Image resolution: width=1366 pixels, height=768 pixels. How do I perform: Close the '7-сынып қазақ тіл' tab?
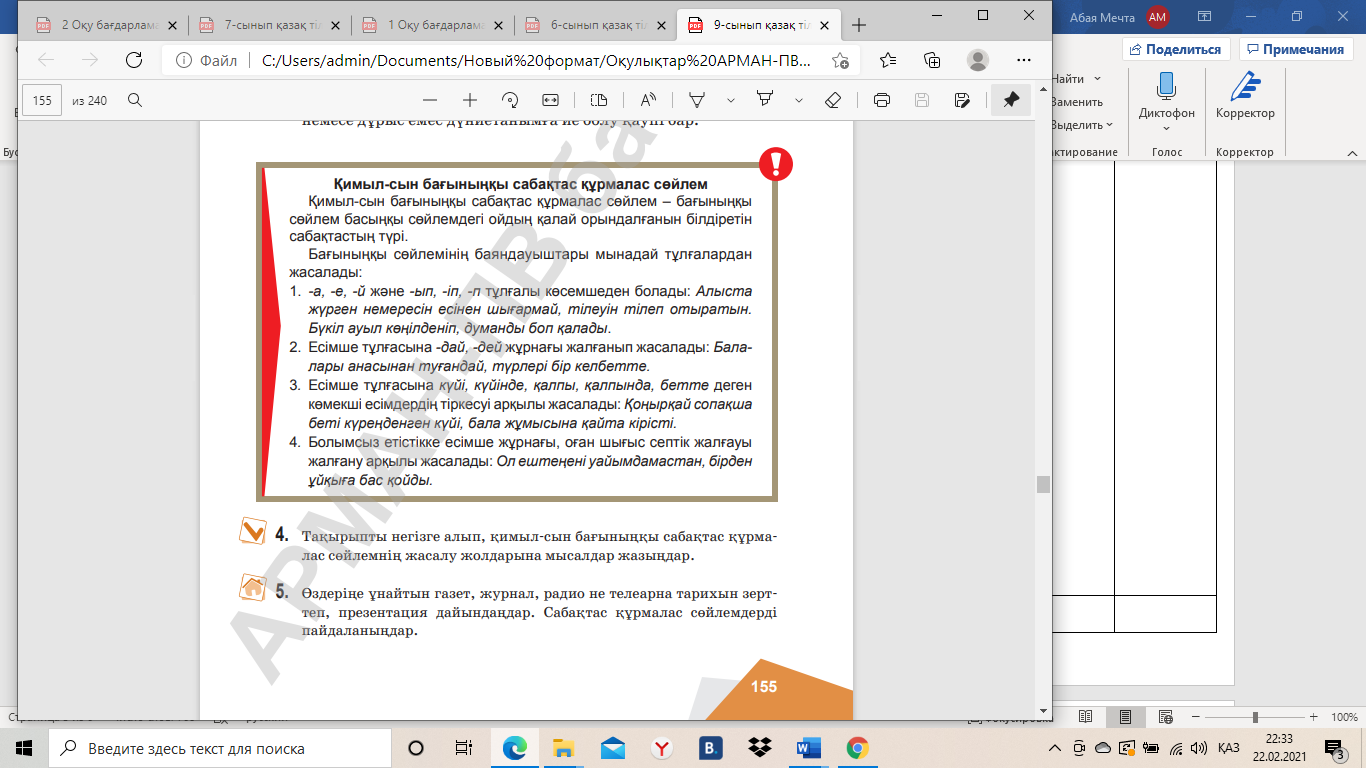(335, 25)
